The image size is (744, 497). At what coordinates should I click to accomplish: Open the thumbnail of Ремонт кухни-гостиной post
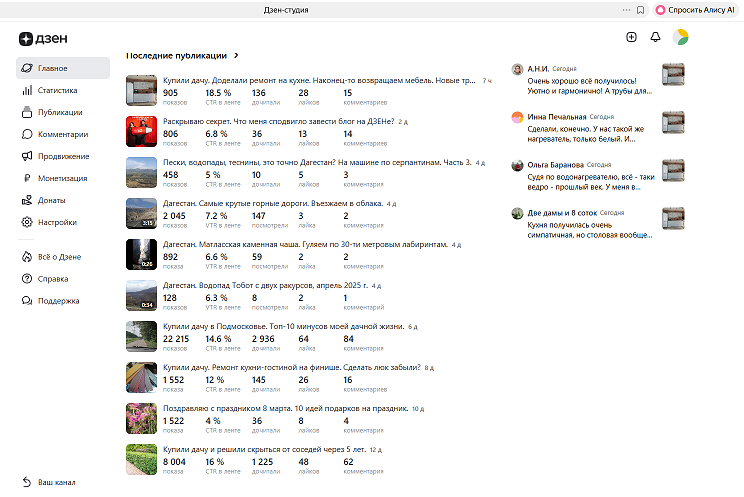point(141,377)
